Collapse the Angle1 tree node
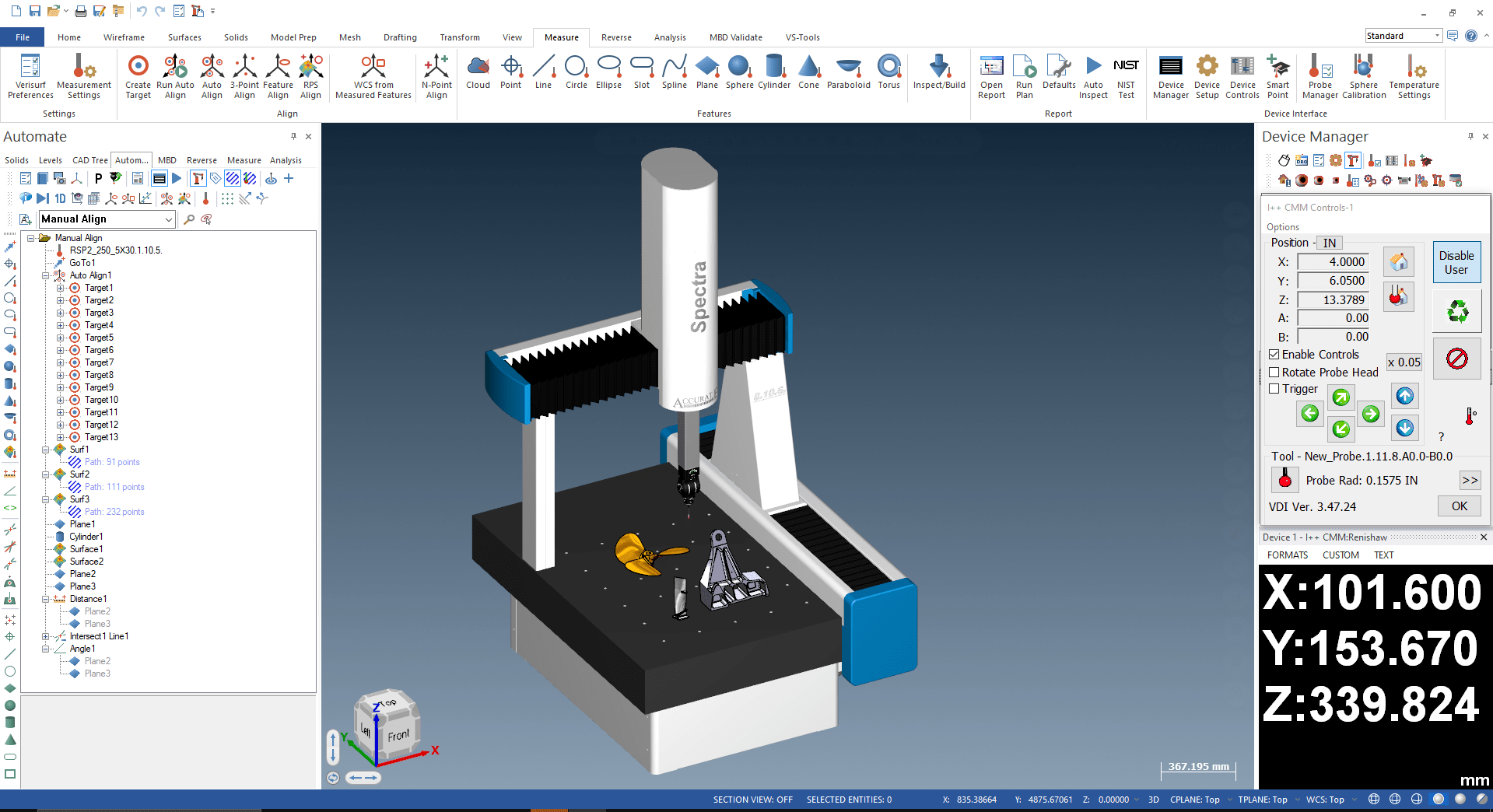1493x812 pixels. 46,649
